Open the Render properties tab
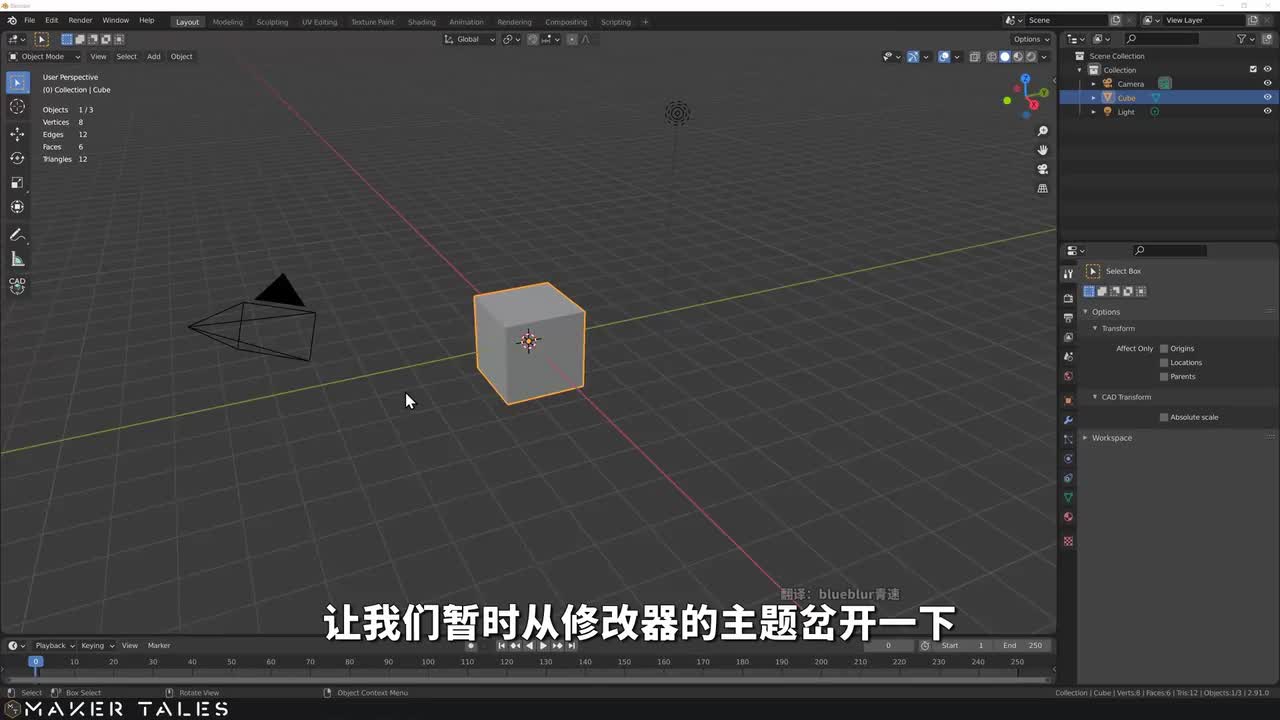The image size is (1280, 720). coord(1068,298)
